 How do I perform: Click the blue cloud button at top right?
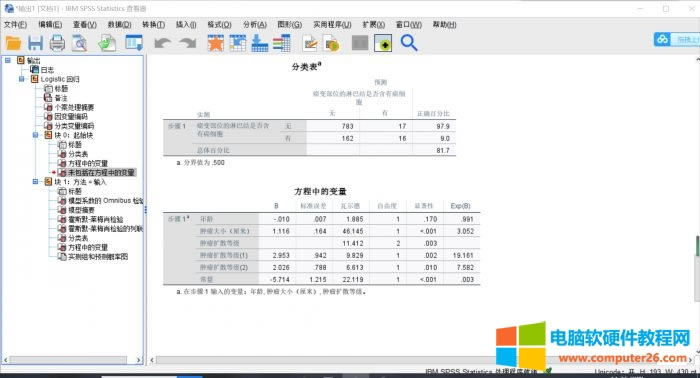tap(662, 40)
